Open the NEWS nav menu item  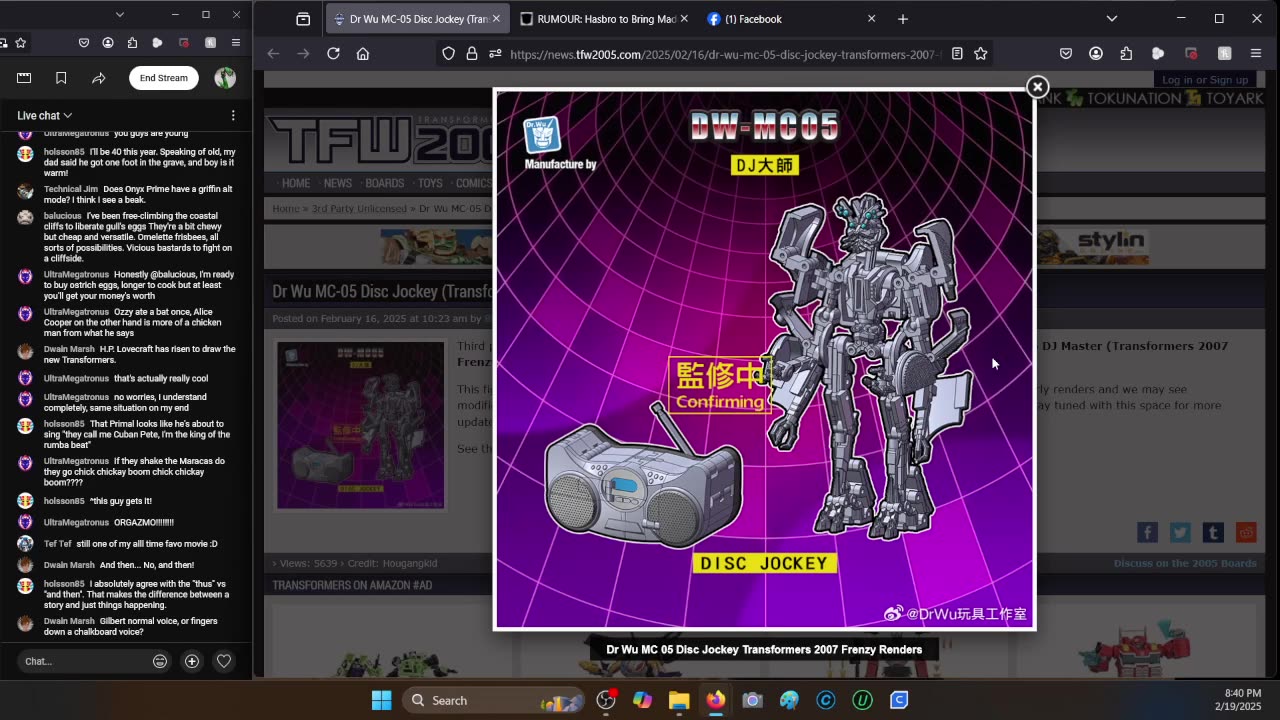pyautogui.click(x=338, y=183)
